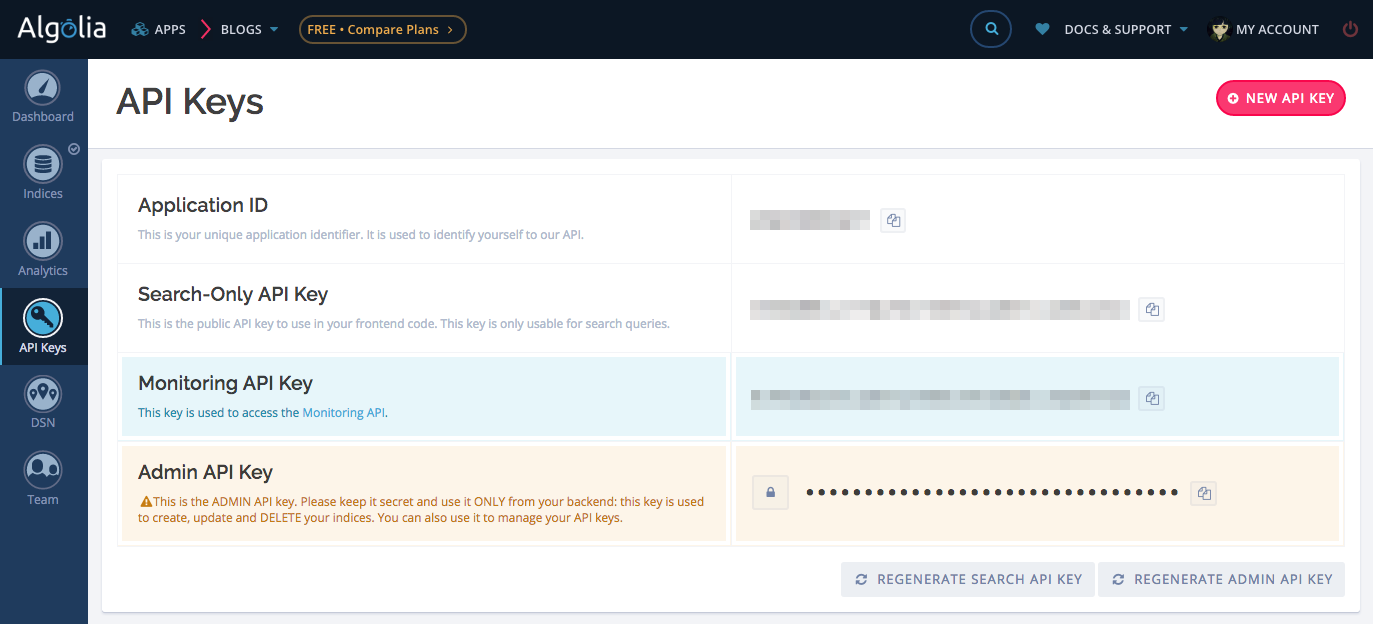Click the Monitoring API Key title
This screenshot has height=624, width=1373.
tap(225, 383)
